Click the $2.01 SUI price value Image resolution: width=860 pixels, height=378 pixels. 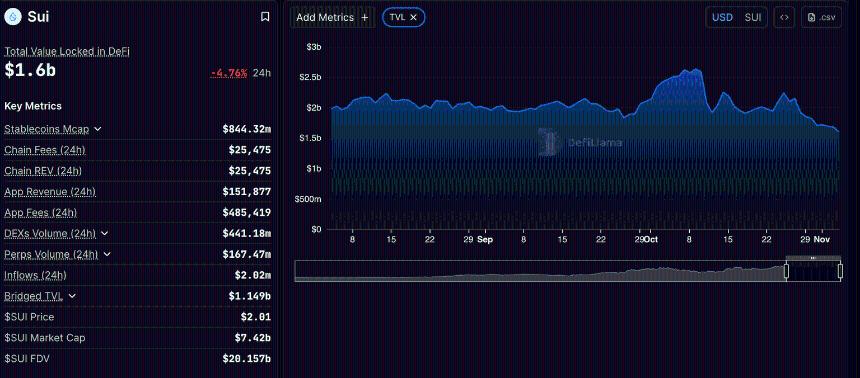(256, 317)
